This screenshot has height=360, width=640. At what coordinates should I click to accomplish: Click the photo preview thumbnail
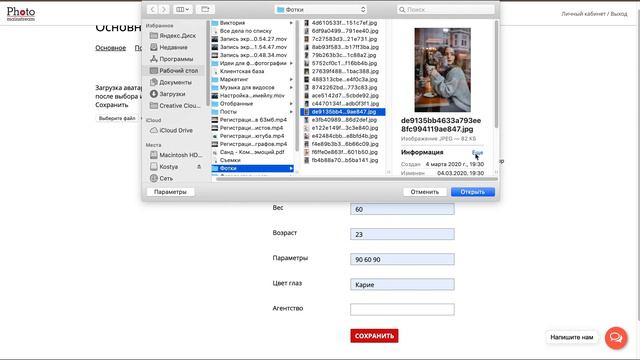442,70
